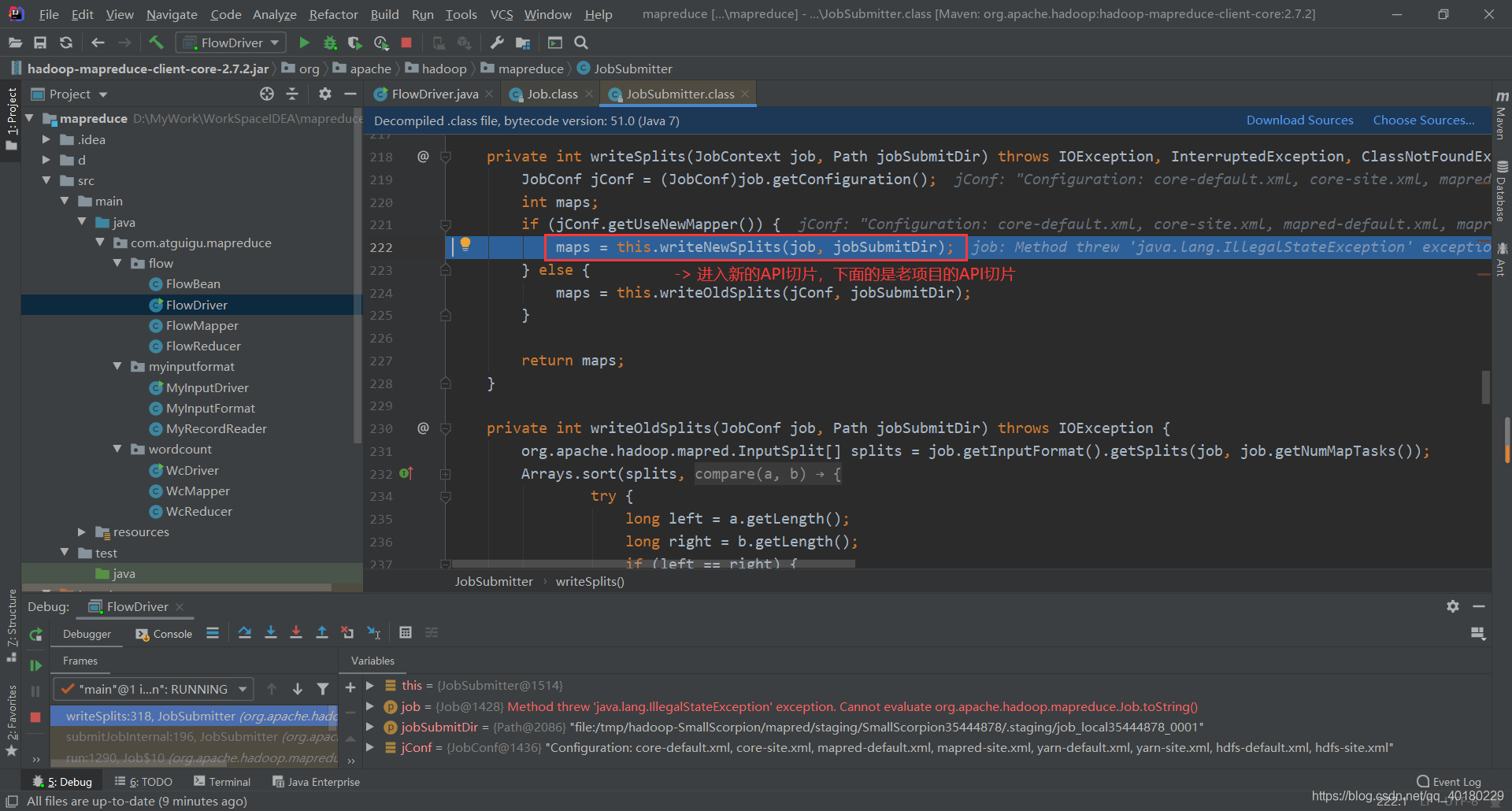Click the Choose Sources link
The image size is (1512, 811).
[x=1424, y=120]
